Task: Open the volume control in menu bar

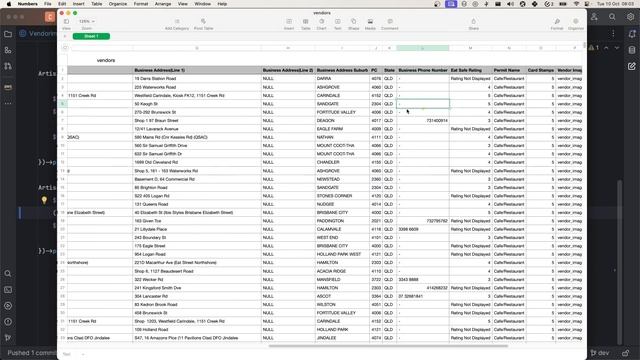Action: click(x=510, y=4)
